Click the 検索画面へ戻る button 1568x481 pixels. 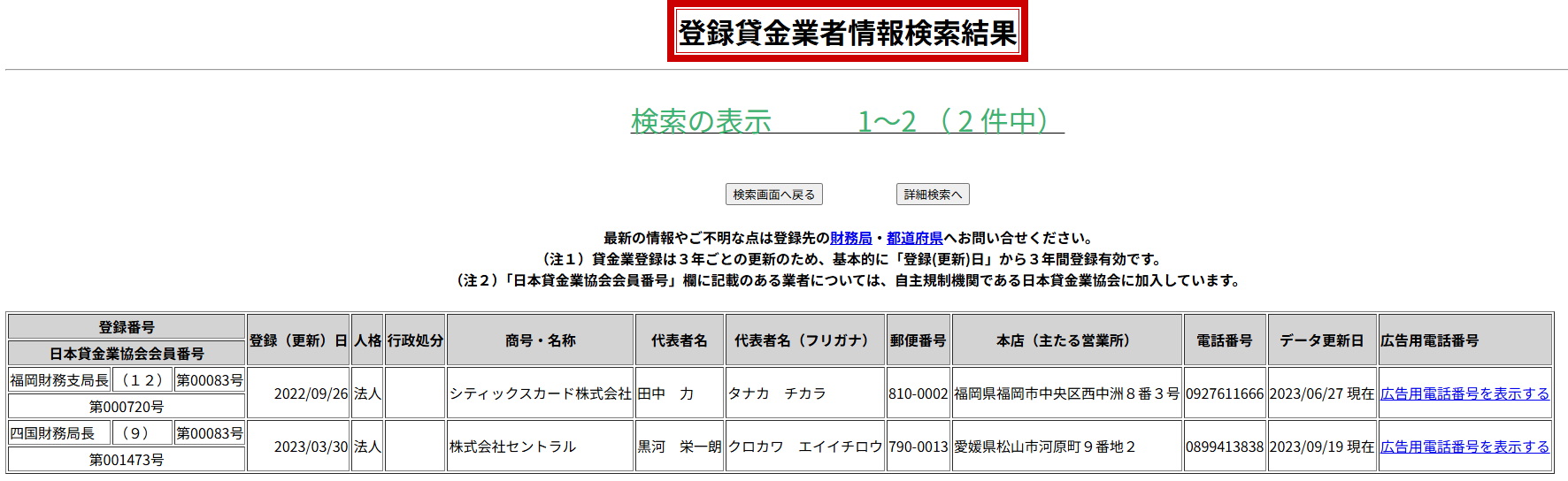[x=773, y=195]
